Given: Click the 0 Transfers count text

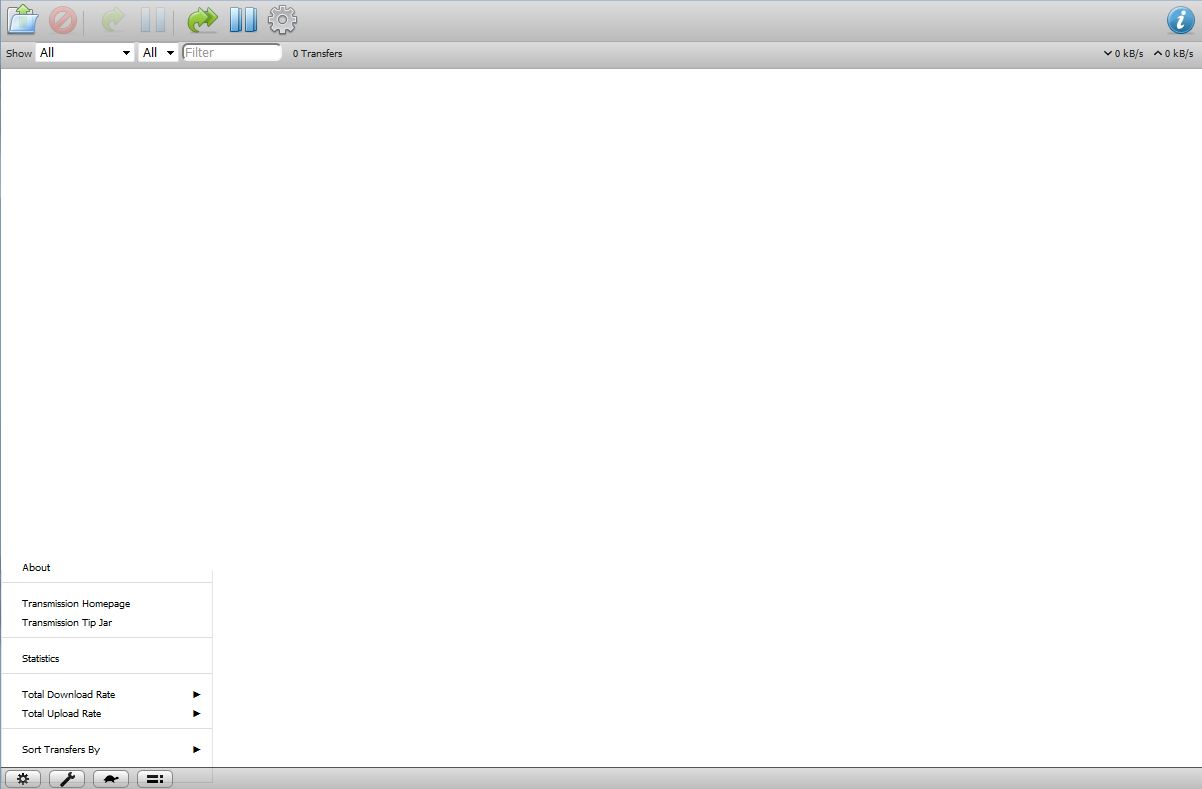Looking at the screenshot, I should 317,54.
